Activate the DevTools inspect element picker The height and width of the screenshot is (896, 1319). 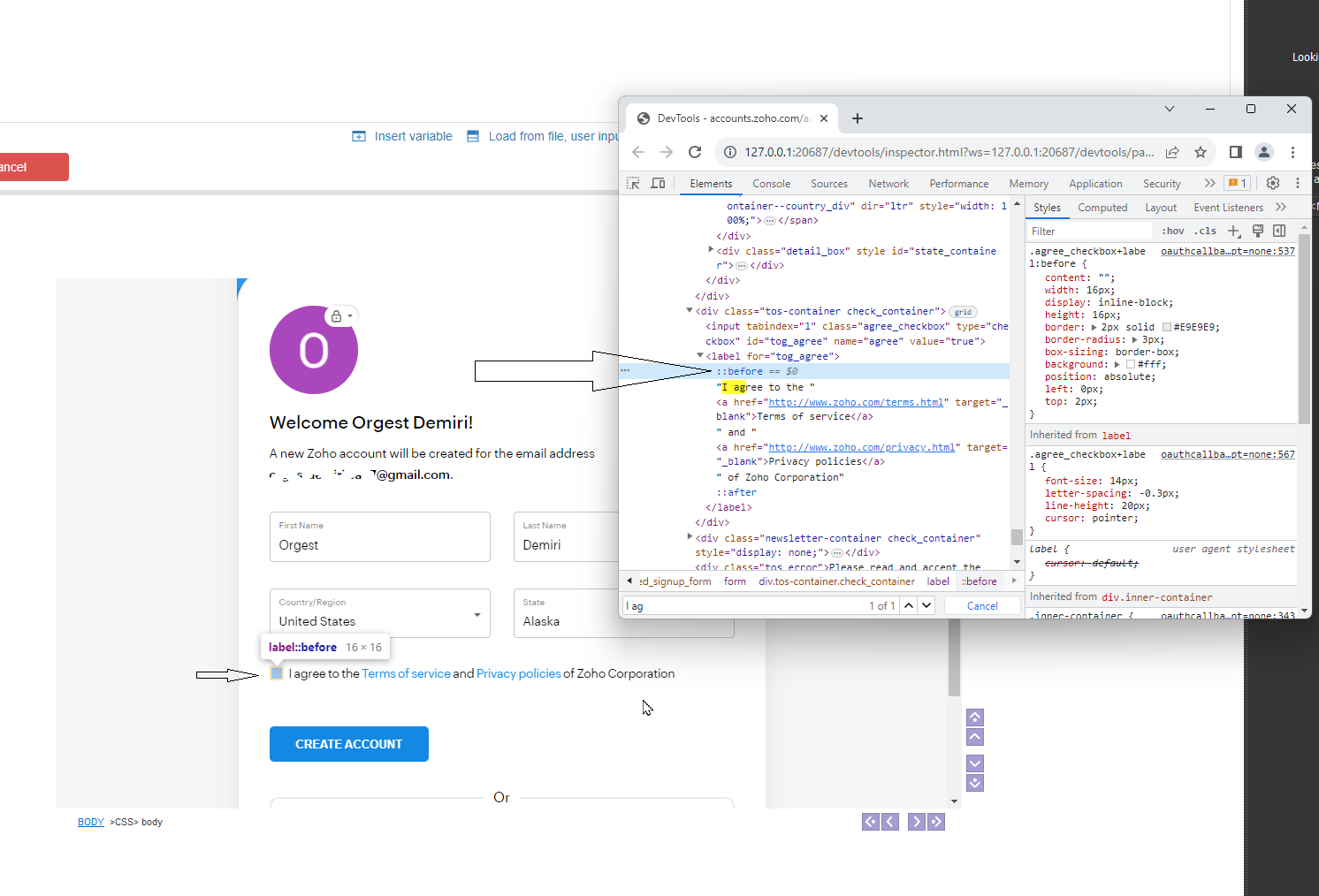pos(633,183)
